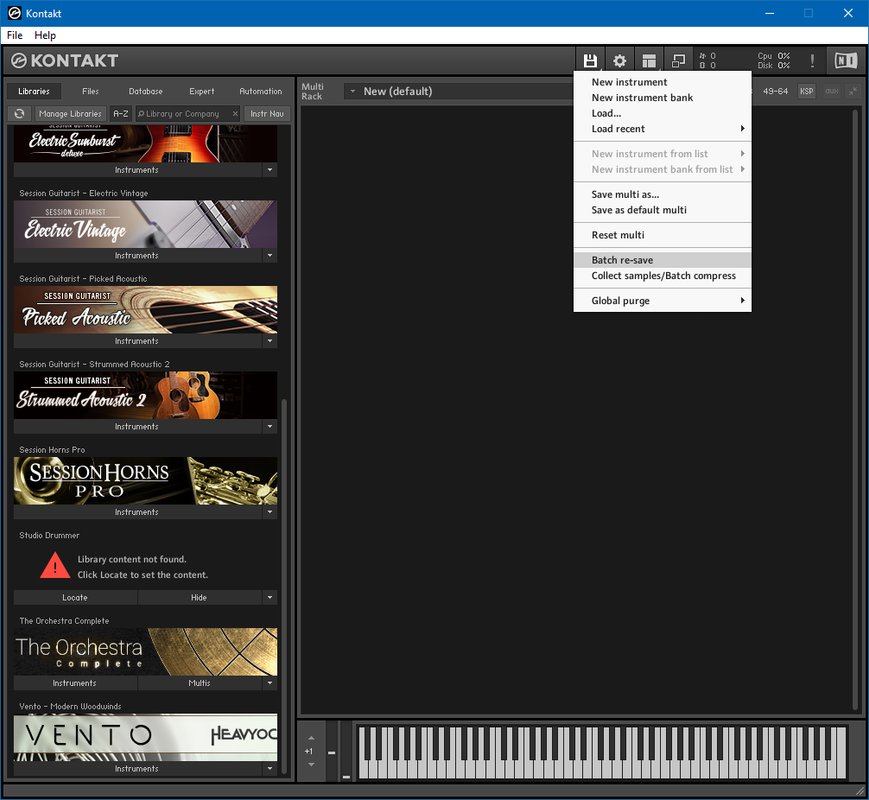The image size is (869, 800).
Task: Click the NI logo in header
Action: pyautogui.click(x=846, y=60)
